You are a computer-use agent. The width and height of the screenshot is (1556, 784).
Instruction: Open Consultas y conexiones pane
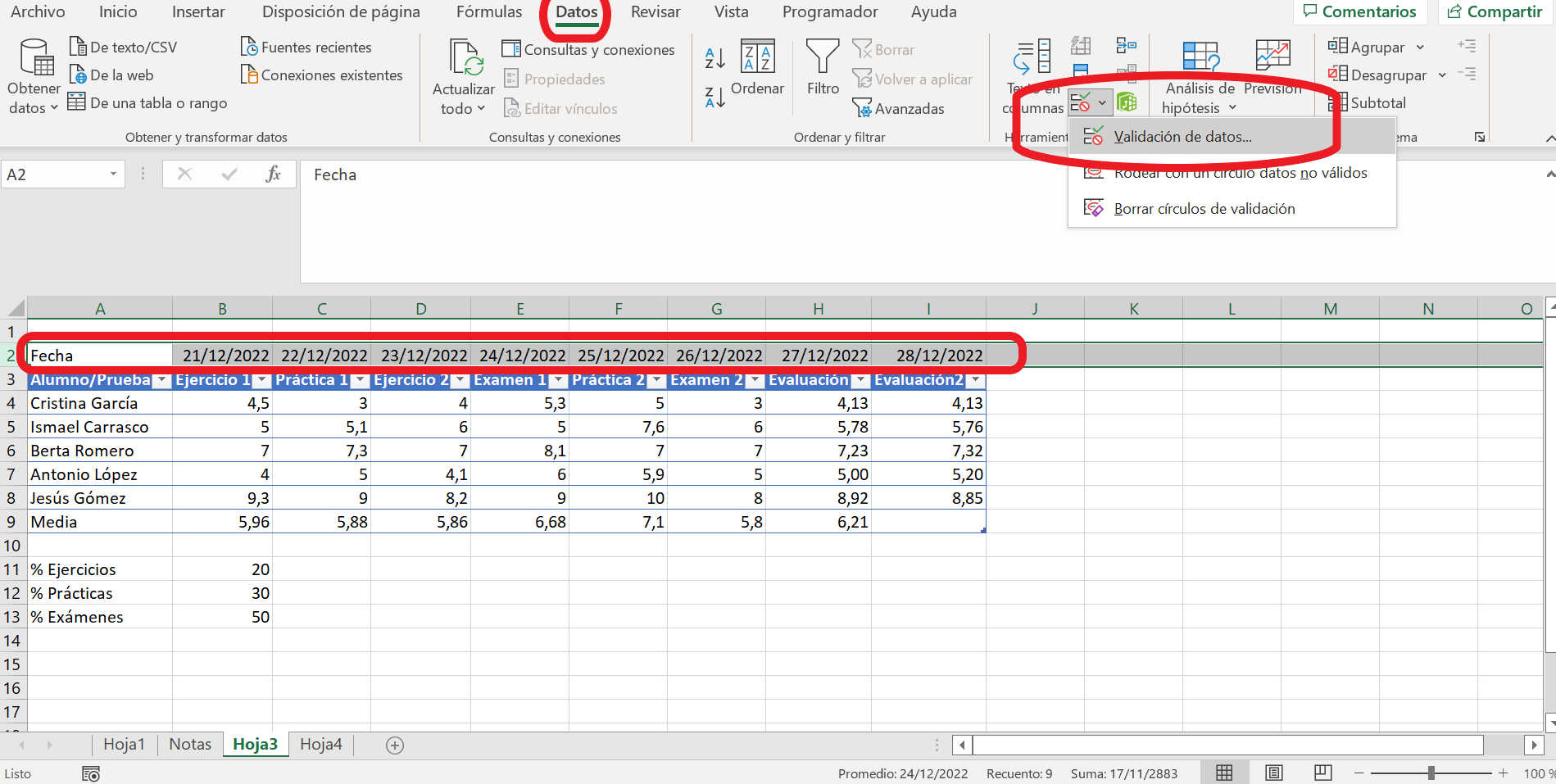(x=588, y=49)
